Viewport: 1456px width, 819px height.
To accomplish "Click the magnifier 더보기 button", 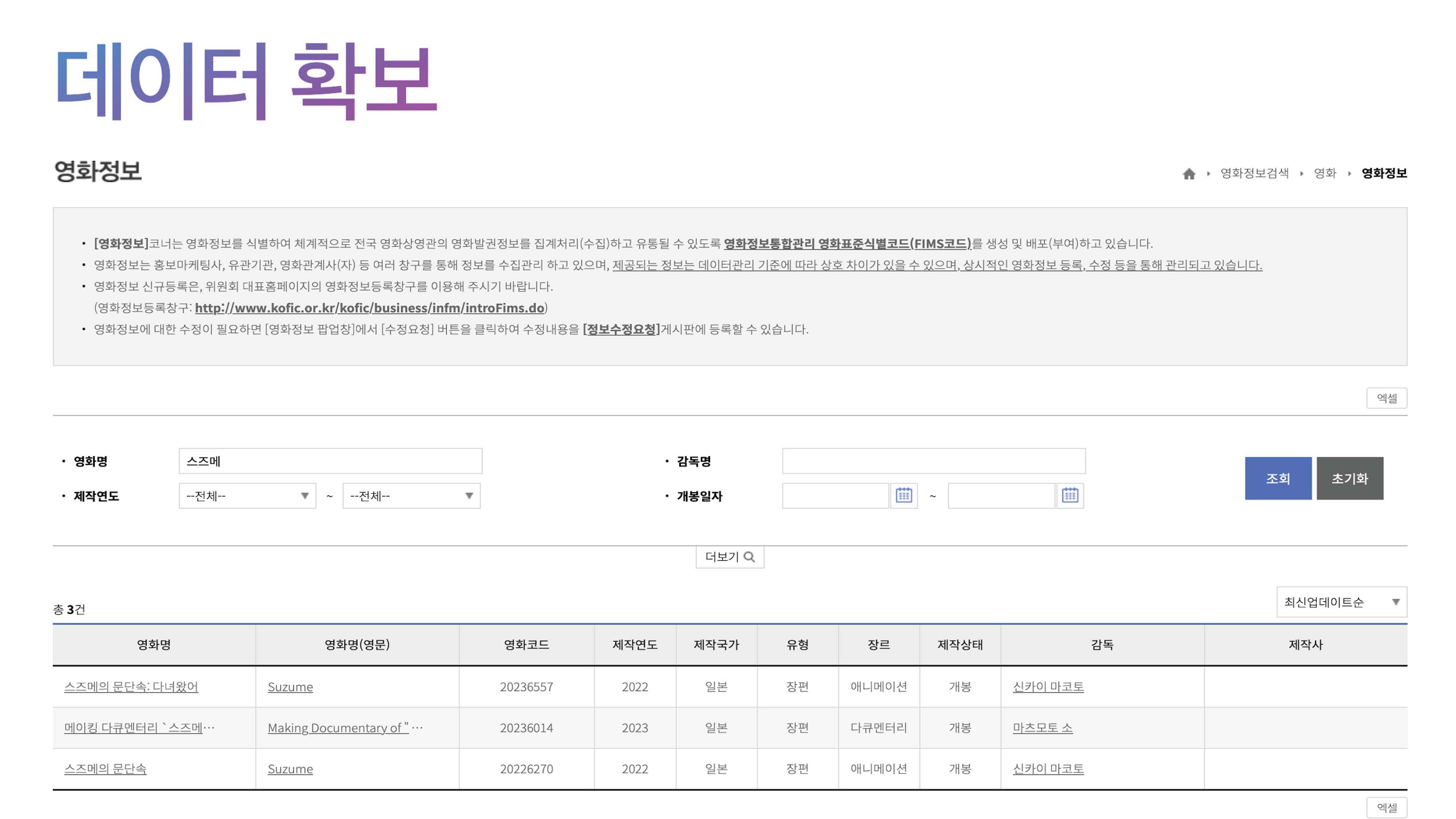I will tap(730, 557).
